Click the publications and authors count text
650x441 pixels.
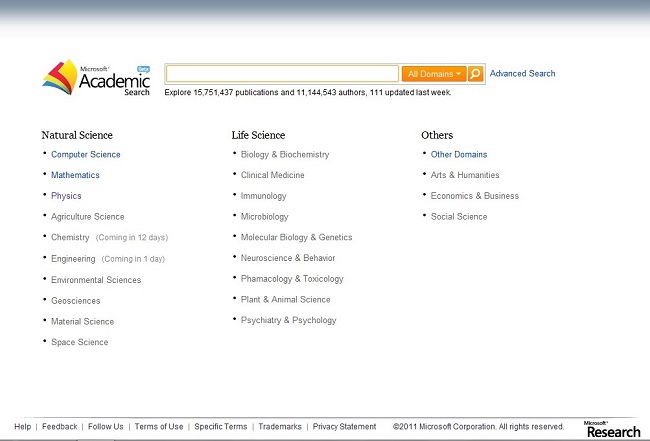click(x=308, y=92)
